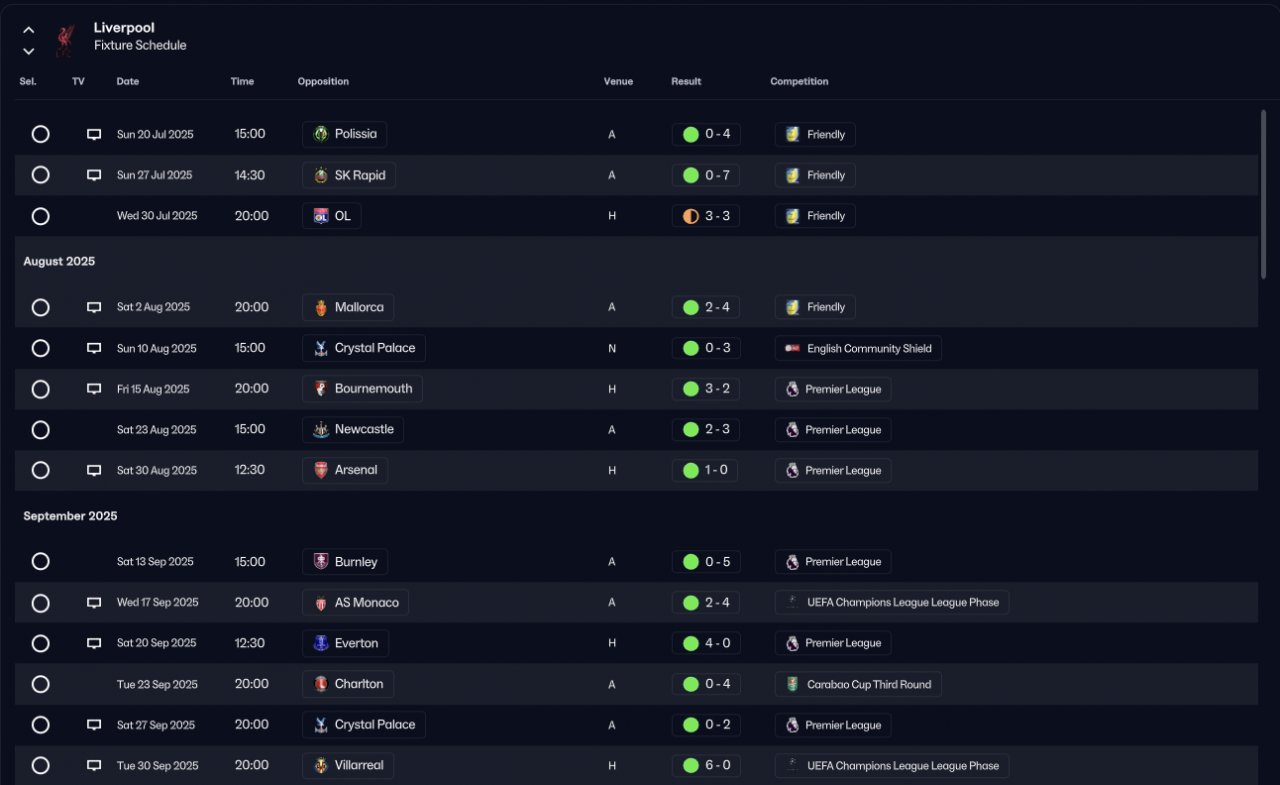Click the Carabao Cup competition icon

pyautogui.click(x=792, y=684)
